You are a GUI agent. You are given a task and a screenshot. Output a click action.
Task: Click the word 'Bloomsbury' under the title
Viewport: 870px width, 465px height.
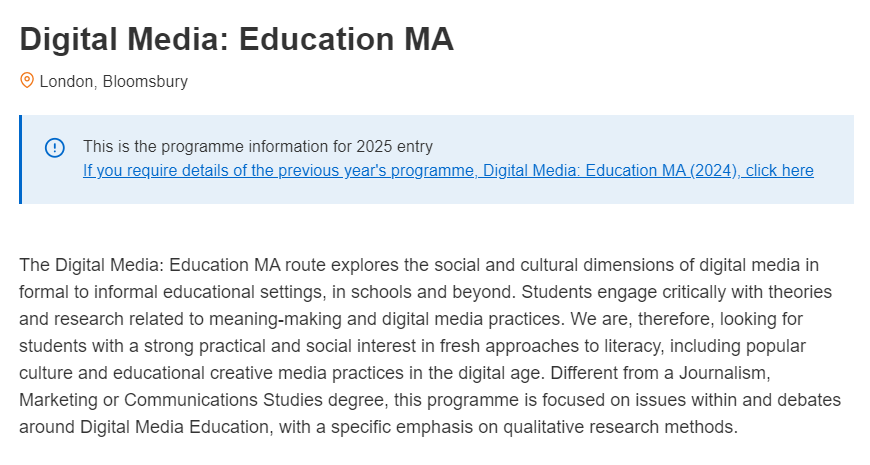coord(145,82)
